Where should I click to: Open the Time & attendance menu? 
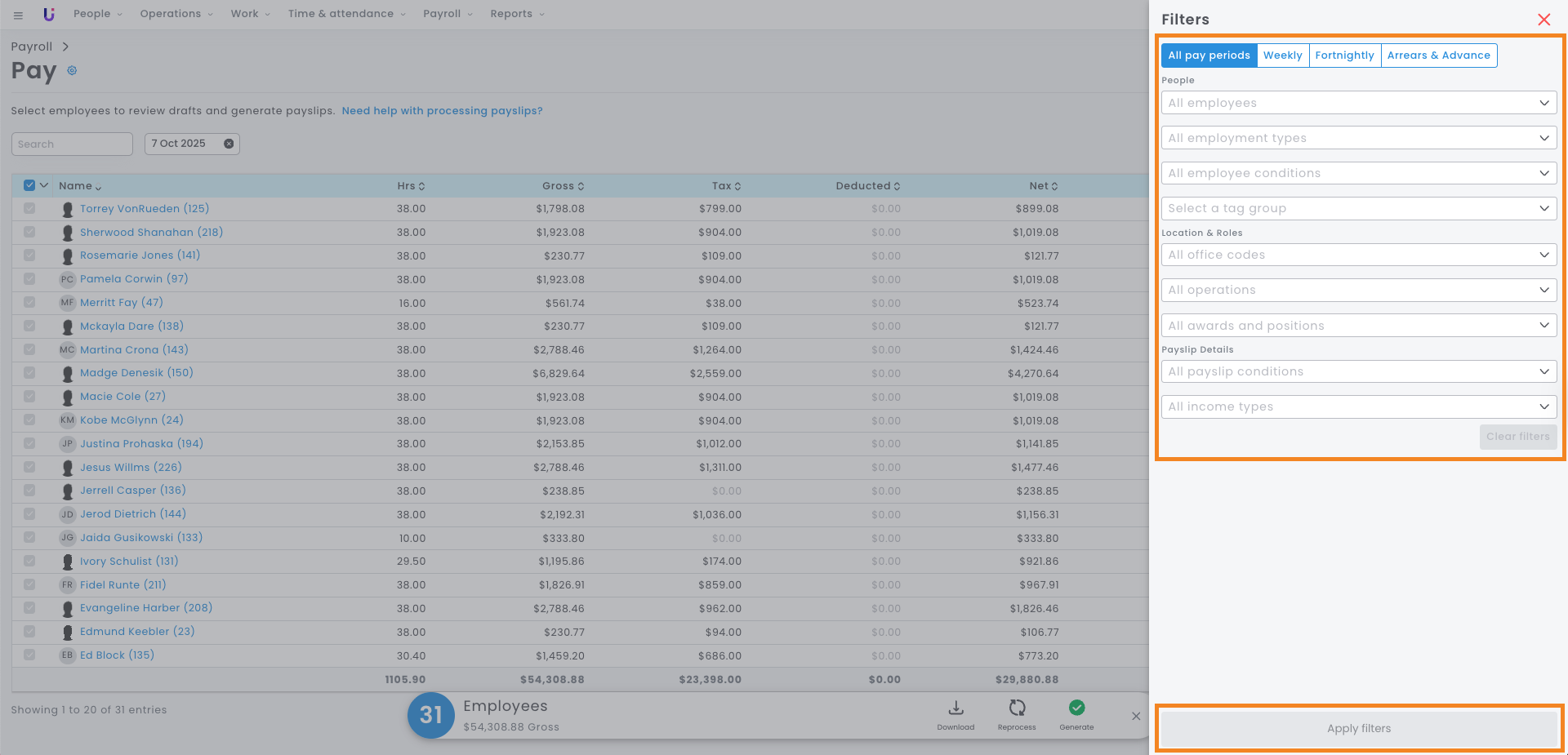tap(346, 14)
